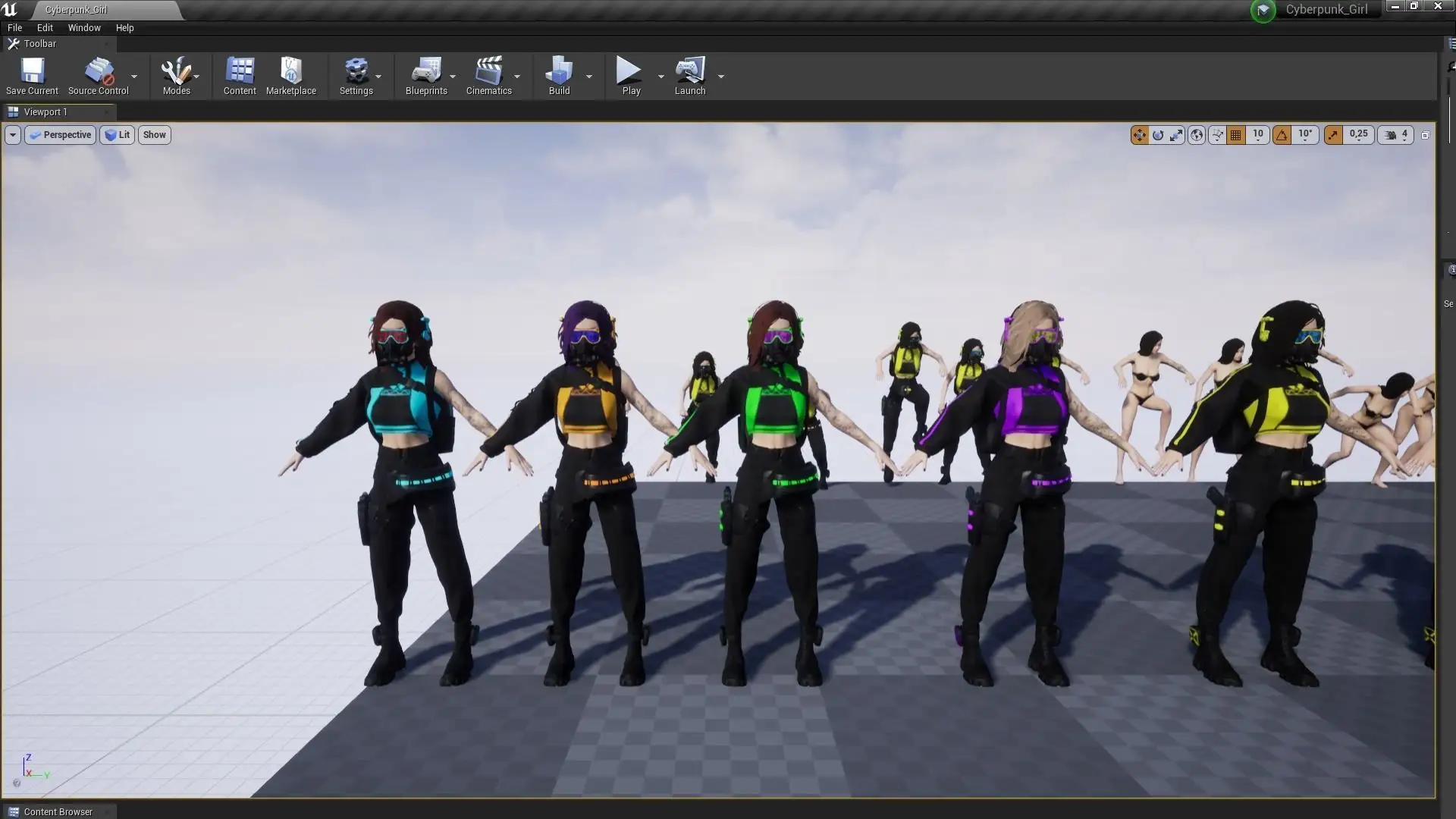Screen dimensions: 1456x819
Task: Click the Save Current toolbar icon
Action: pyautogui.click(x=32, y=76)
